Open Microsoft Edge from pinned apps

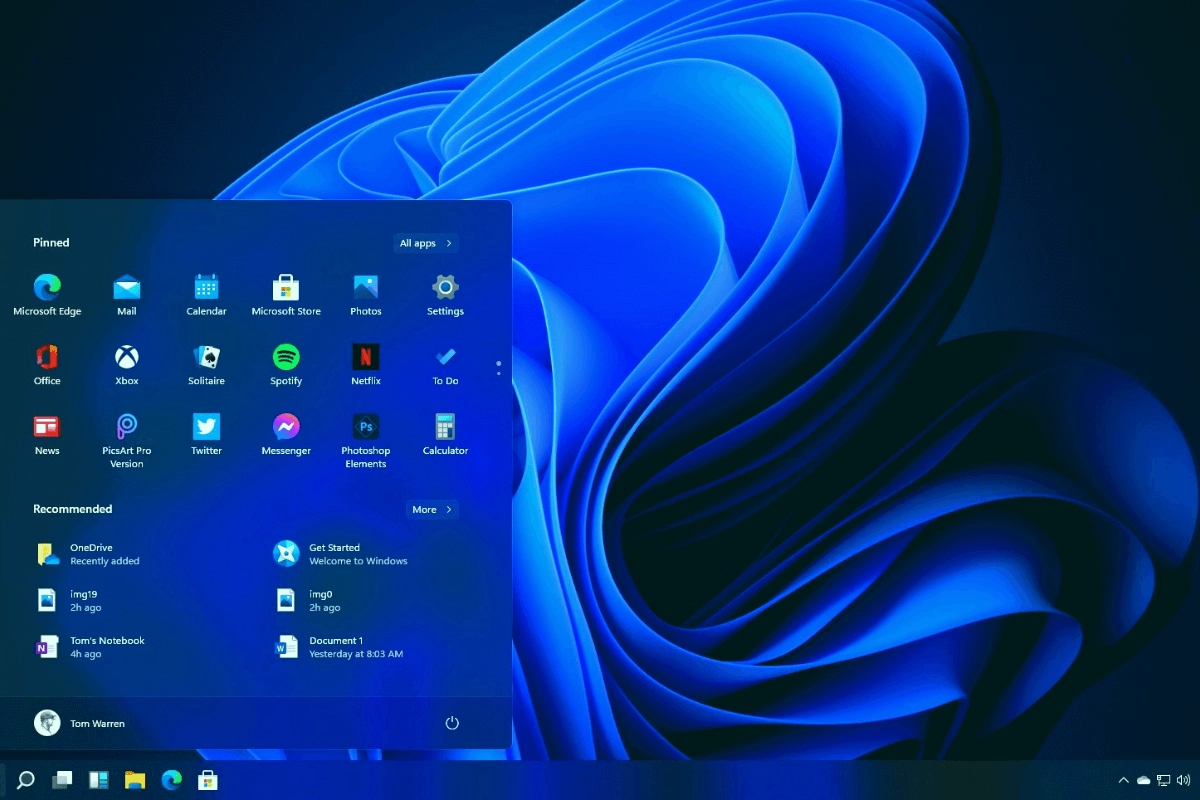point(47,288)
